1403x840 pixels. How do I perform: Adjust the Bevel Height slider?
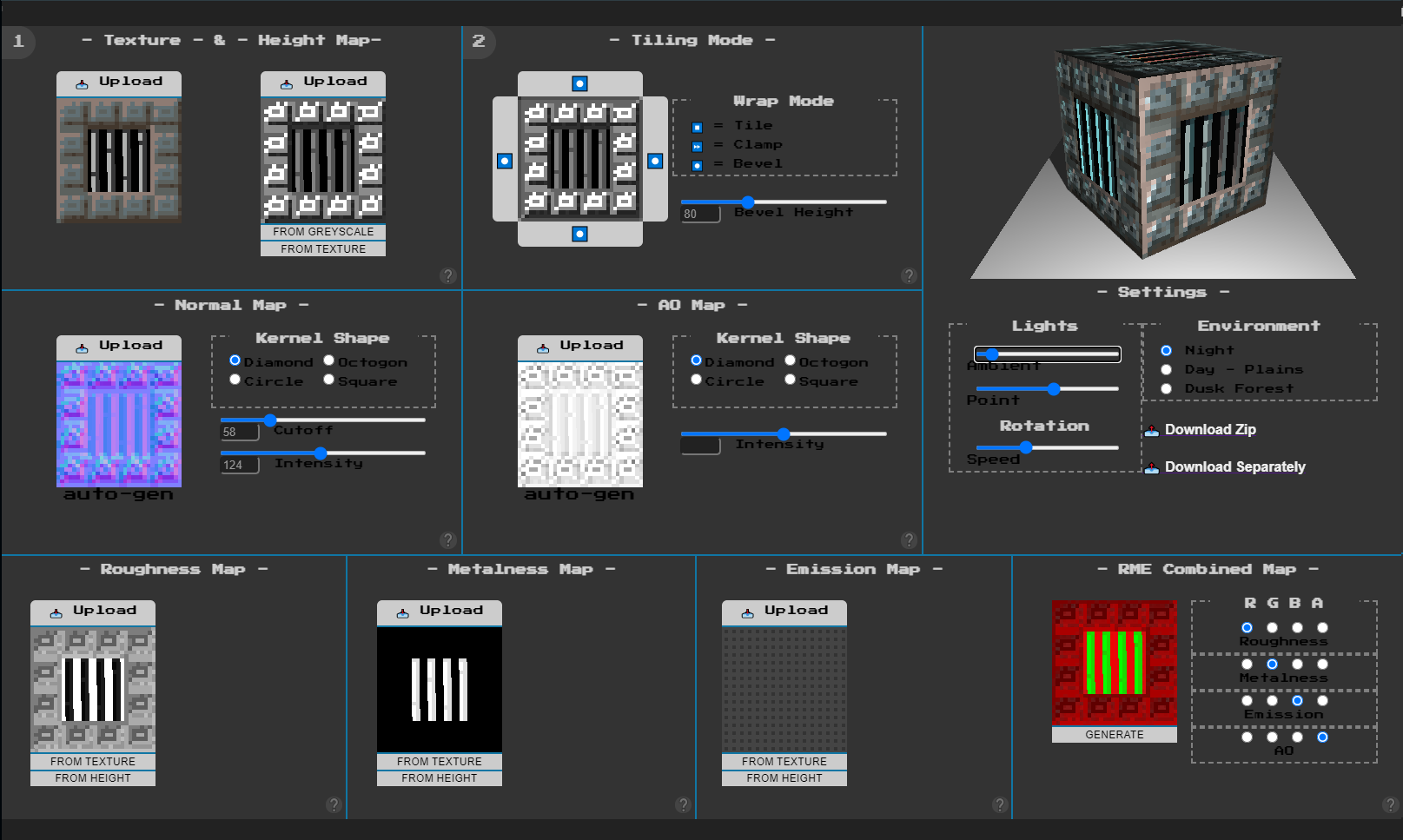click(784, 202)
